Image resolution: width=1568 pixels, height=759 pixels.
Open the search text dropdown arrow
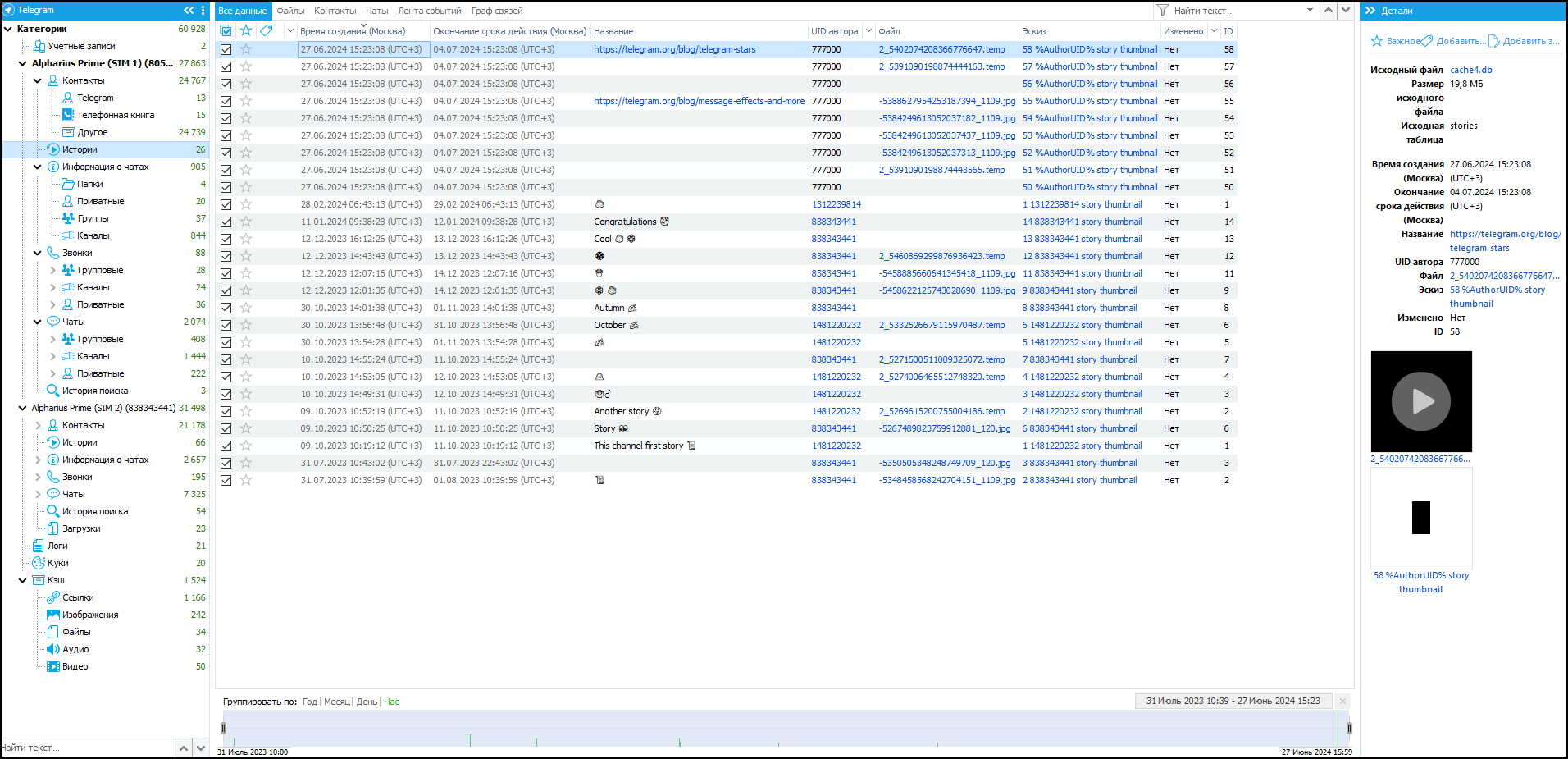(x=1310, y=11)
